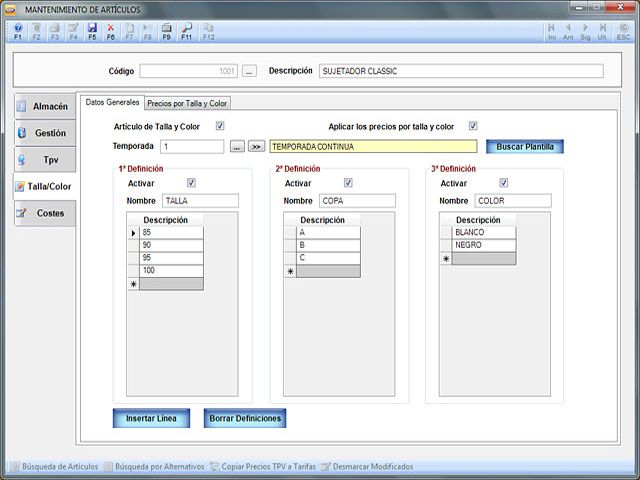This screenshot has height=480, width=640.
Task: Toggle Artículo de Talla y Color checkbox
Action: click(x=220, y=126)
